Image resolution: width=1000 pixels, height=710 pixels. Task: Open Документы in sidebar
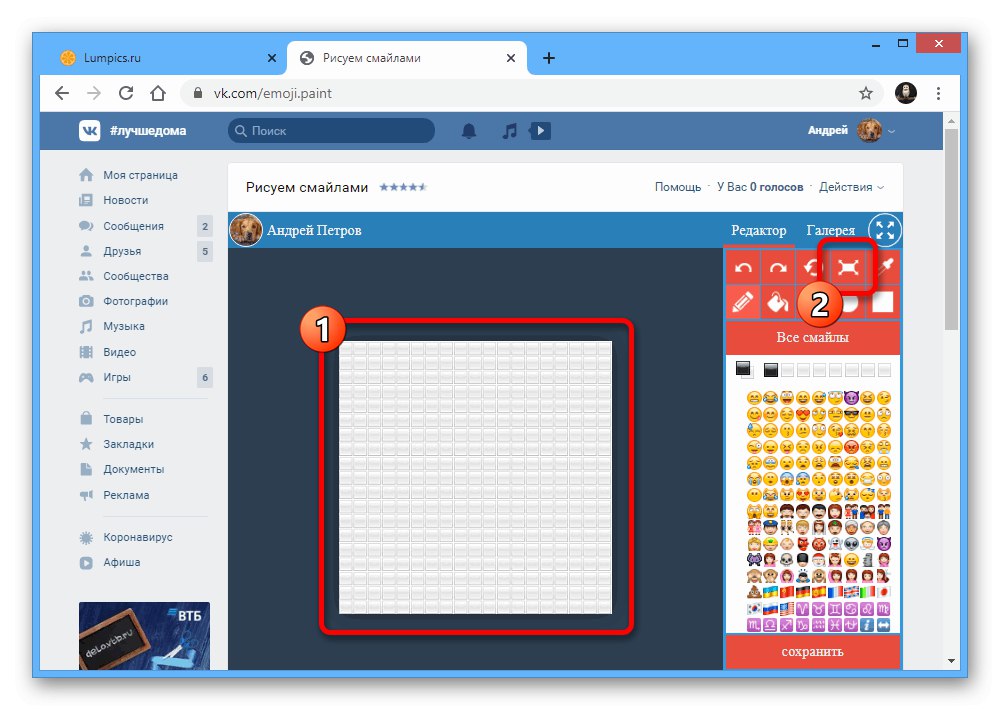tap(133, 469)
